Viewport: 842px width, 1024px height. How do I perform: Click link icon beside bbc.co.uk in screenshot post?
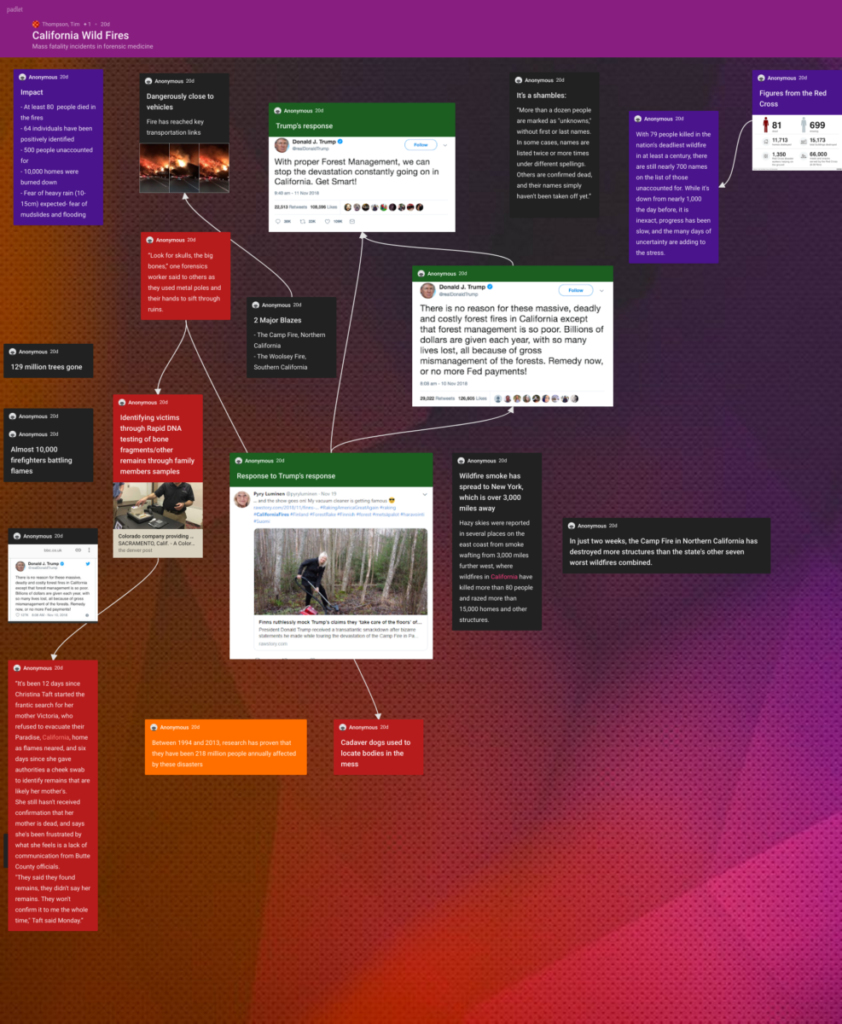point(78,550)
